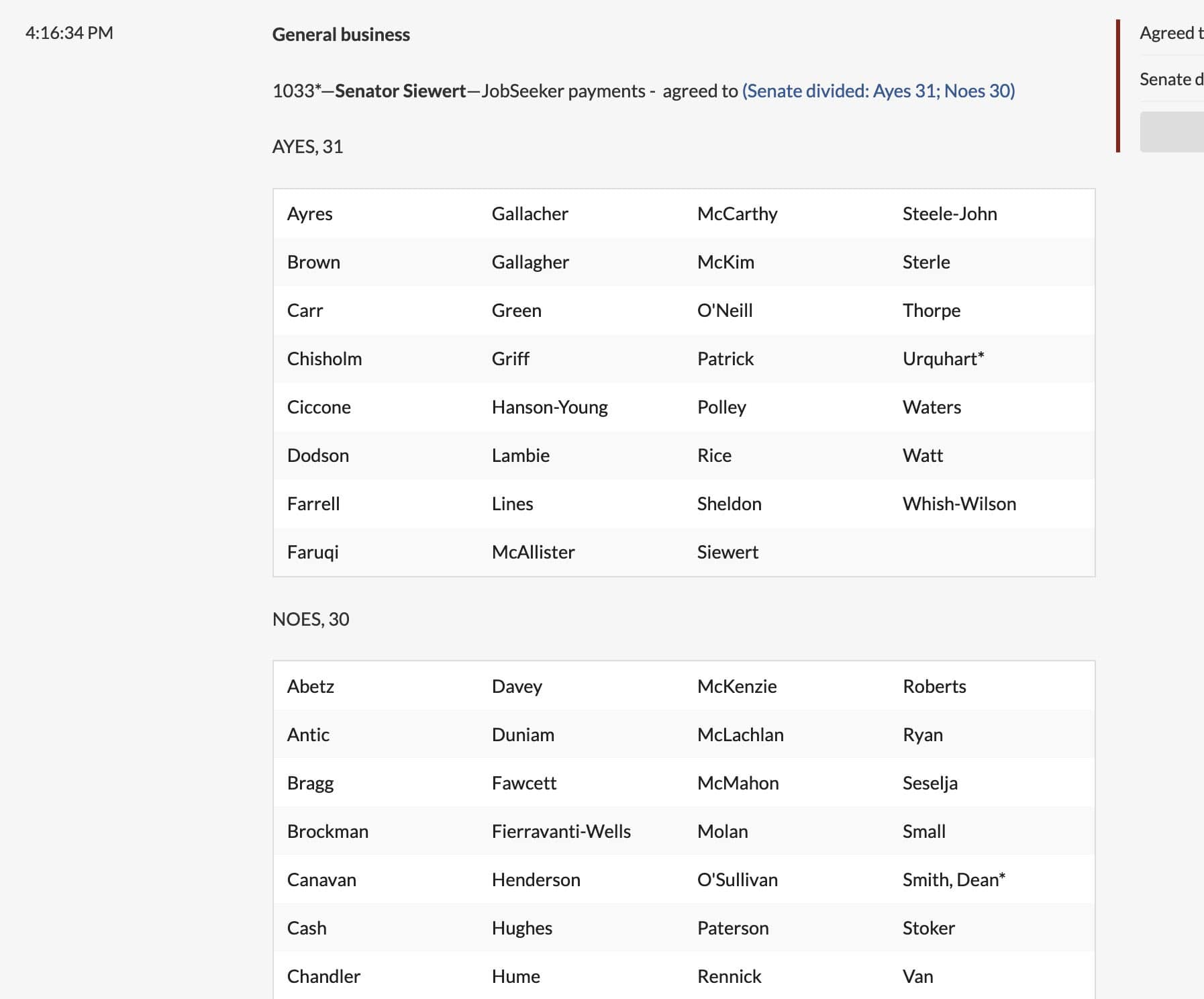Select the Thorpe cell
Image resolution: width=1204 pixels, height=999 pixels.
coord(992,310)
